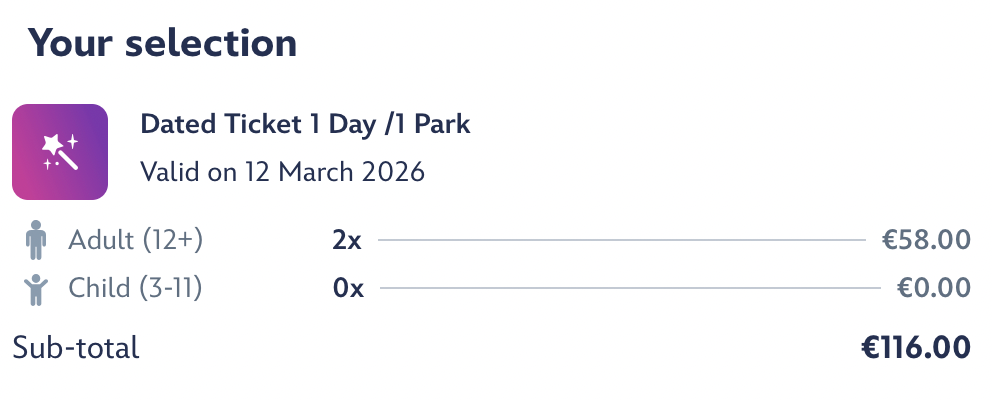
Task: Click the magic wand ticket icon
Action: coord(60,152)
